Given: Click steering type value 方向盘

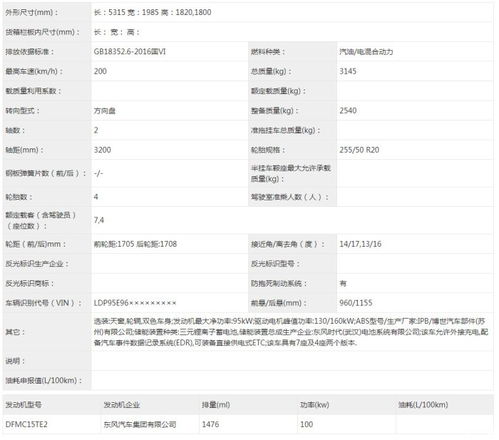Looking at the screenshot, I should pos(105,111).
